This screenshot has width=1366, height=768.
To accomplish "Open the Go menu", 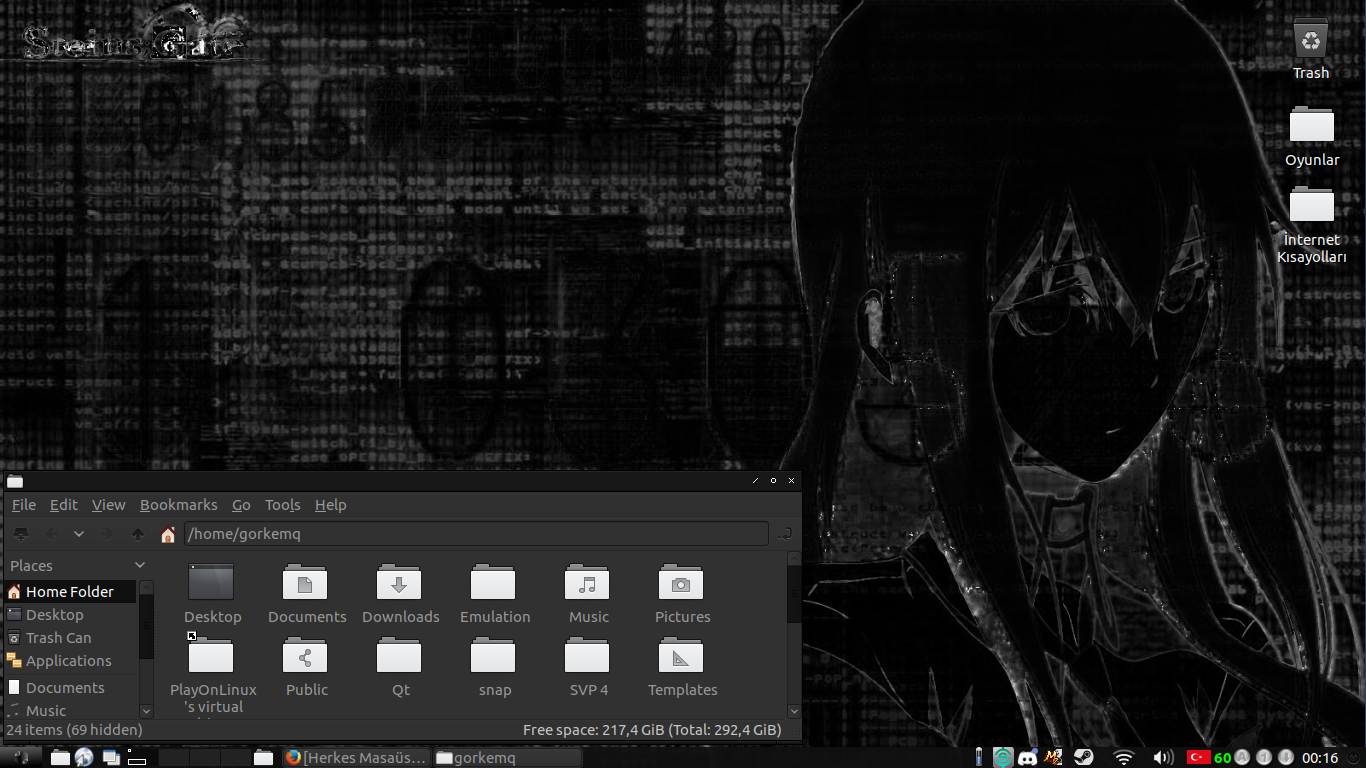I will pyautogui.click(x=241, y=505).
